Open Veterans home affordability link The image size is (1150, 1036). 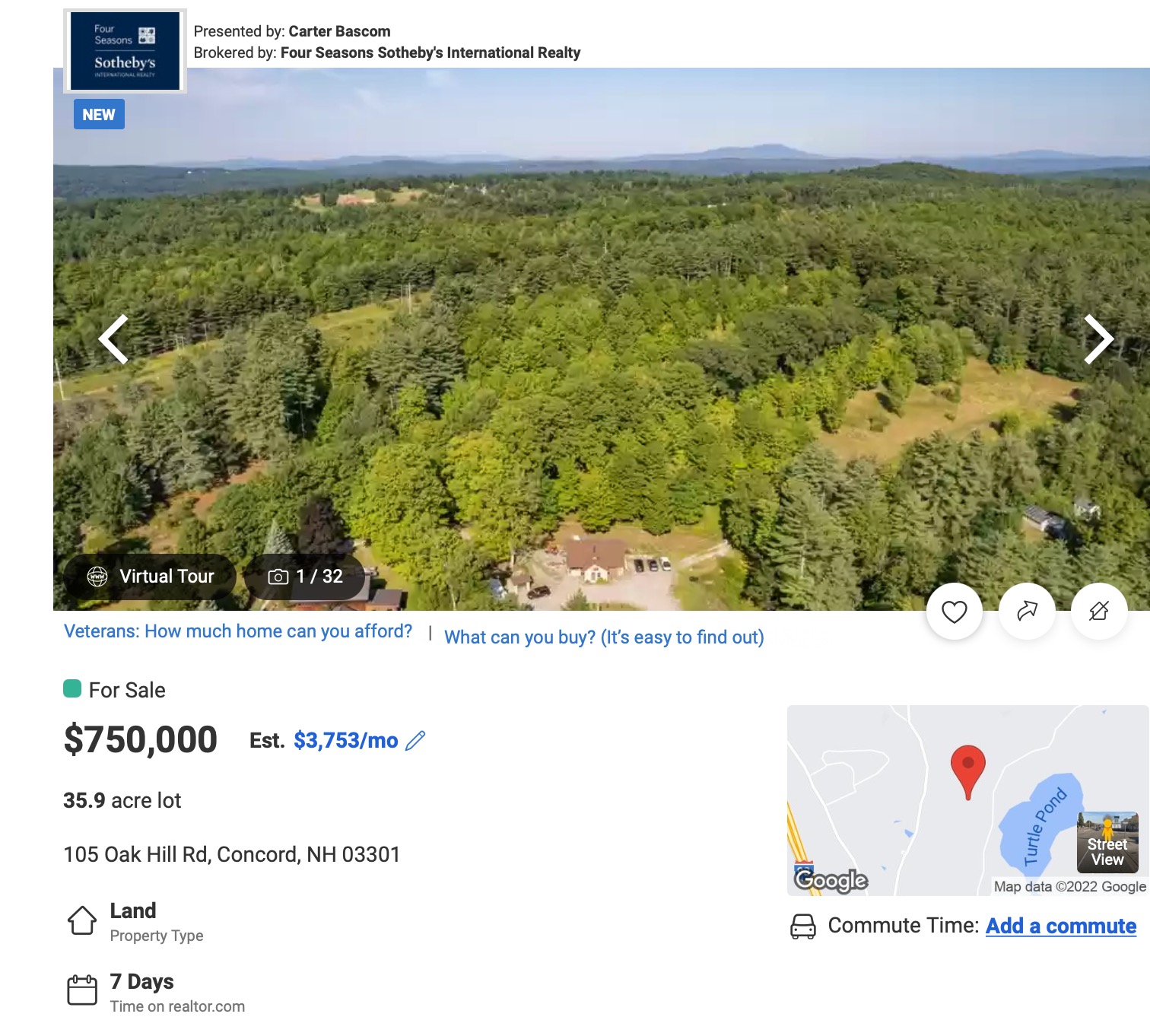click(238, 631)
